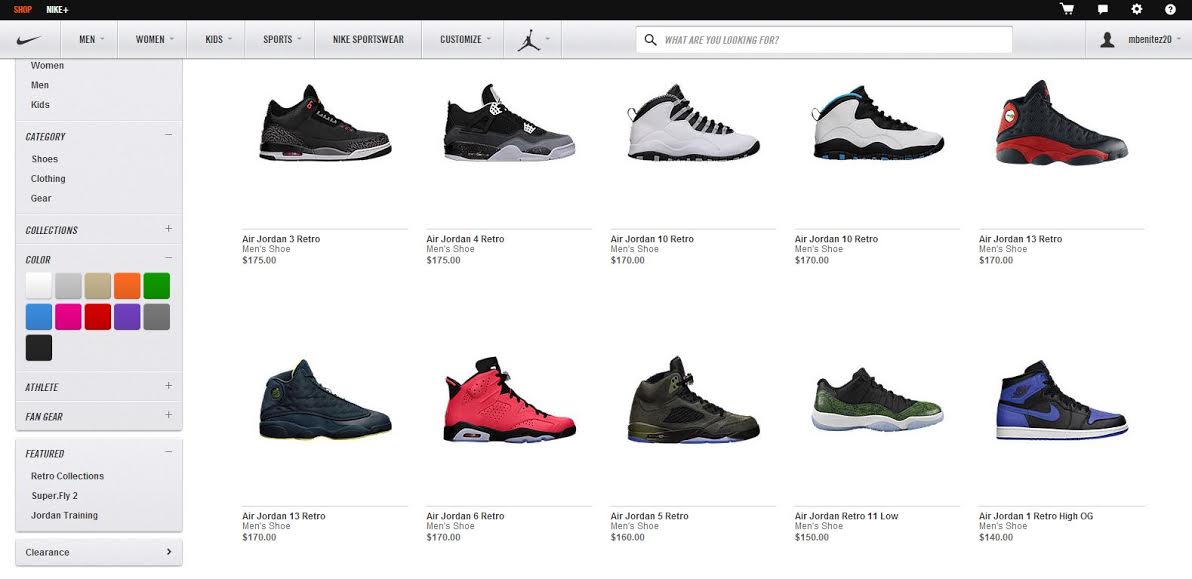The image size is (1192, 579).
Task: Filter by Women in sidebar
Action: point(47,65)
